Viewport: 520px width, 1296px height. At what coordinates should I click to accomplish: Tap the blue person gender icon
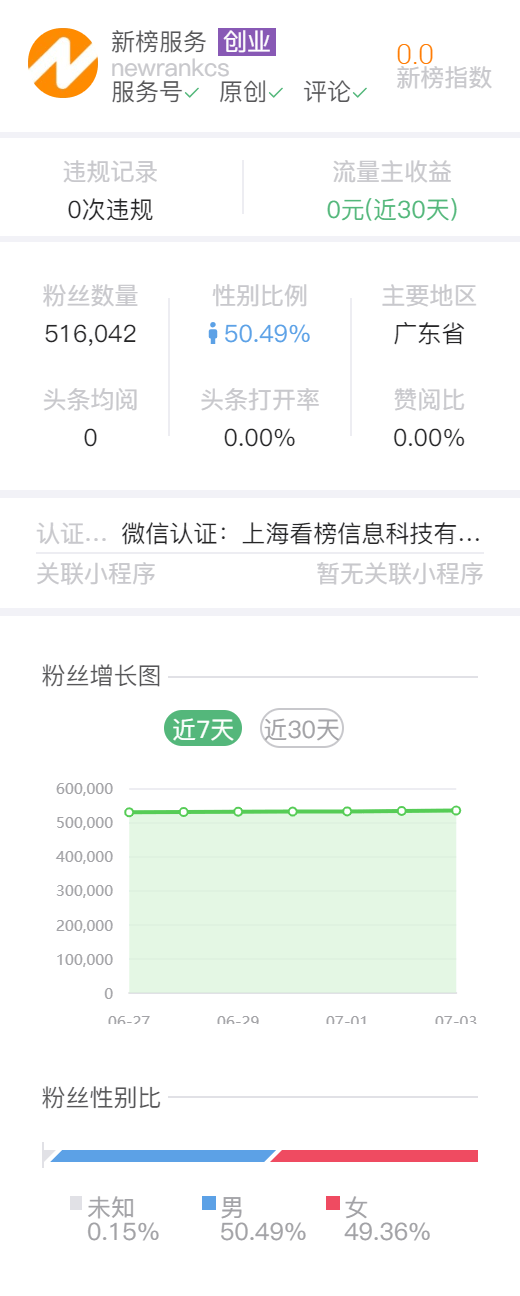pos(212,334)
